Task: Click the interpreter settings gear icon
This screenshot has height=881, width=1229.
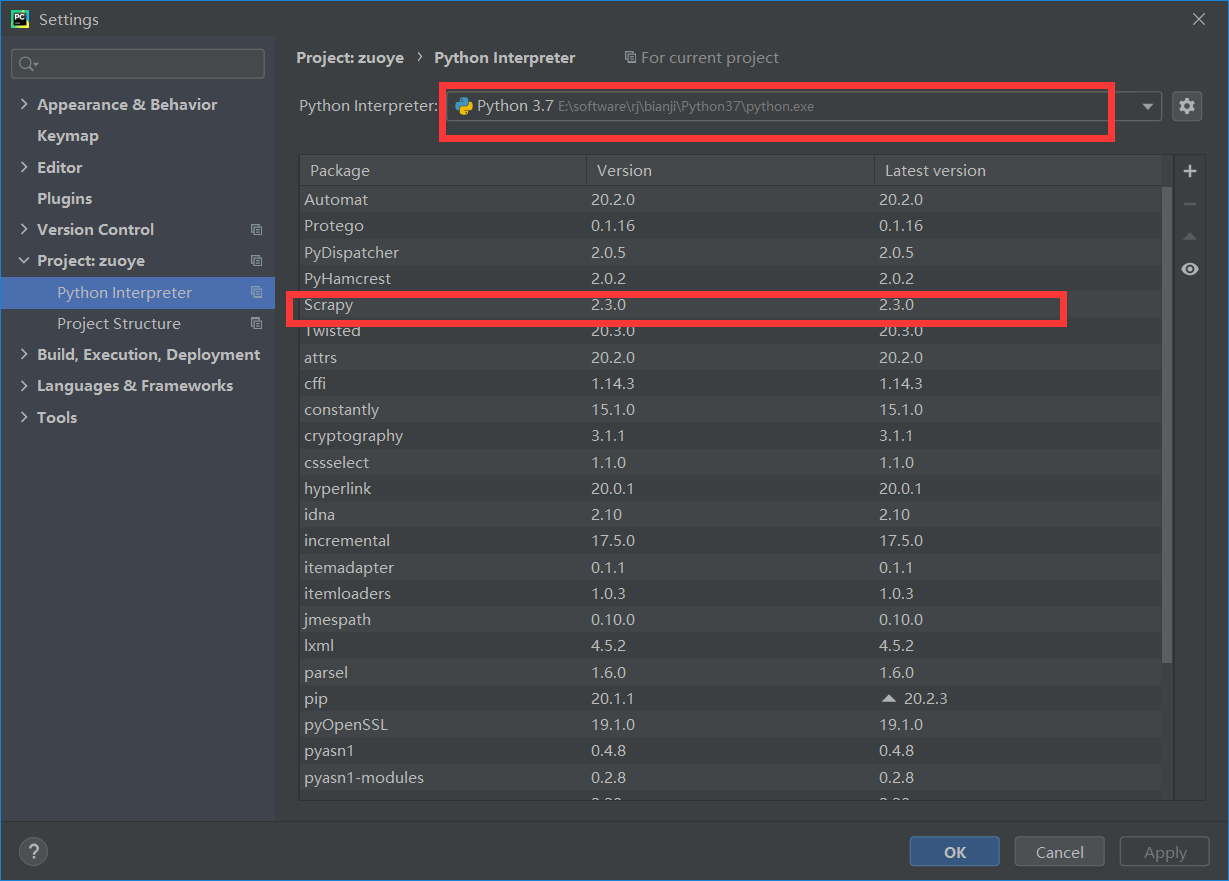Action: [x=1187, y=106]
